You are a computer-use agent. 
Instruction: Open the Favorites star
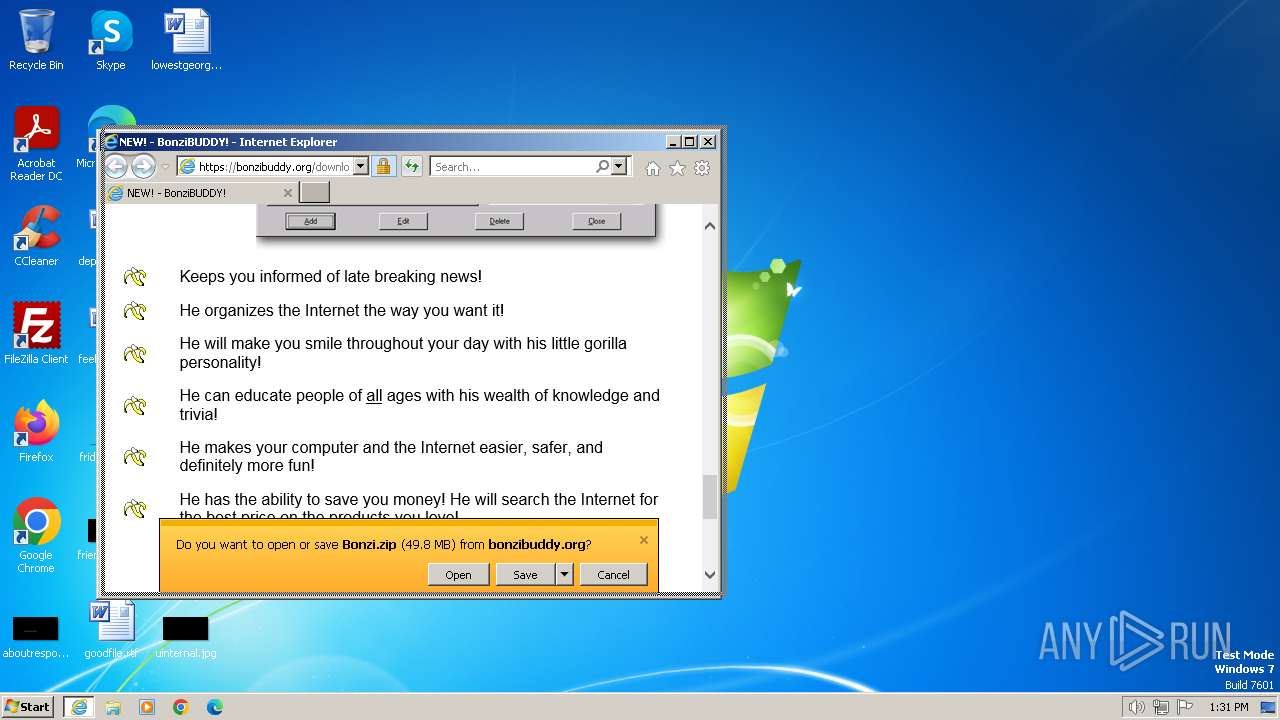coord(677,168)
